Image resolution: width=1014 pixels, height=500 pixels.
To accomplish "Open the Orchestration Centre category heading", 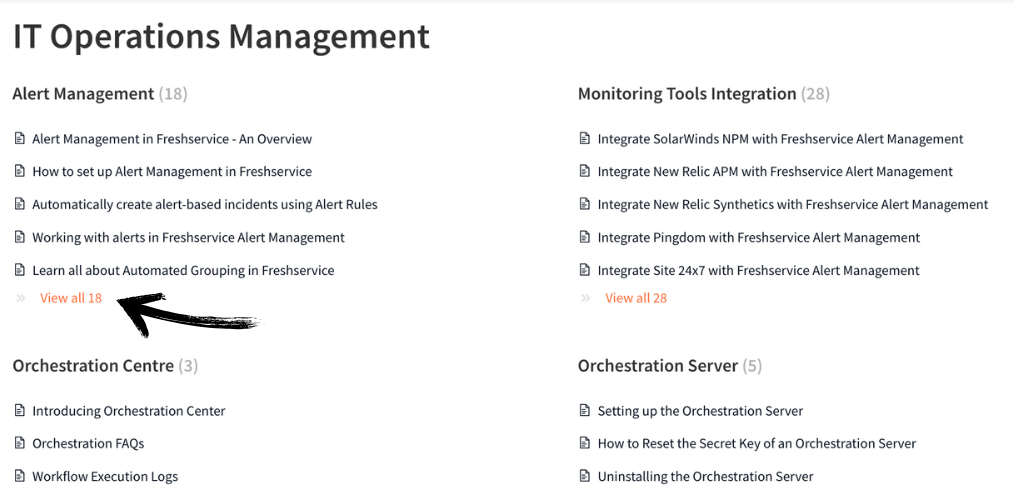I will coord(93,365).
